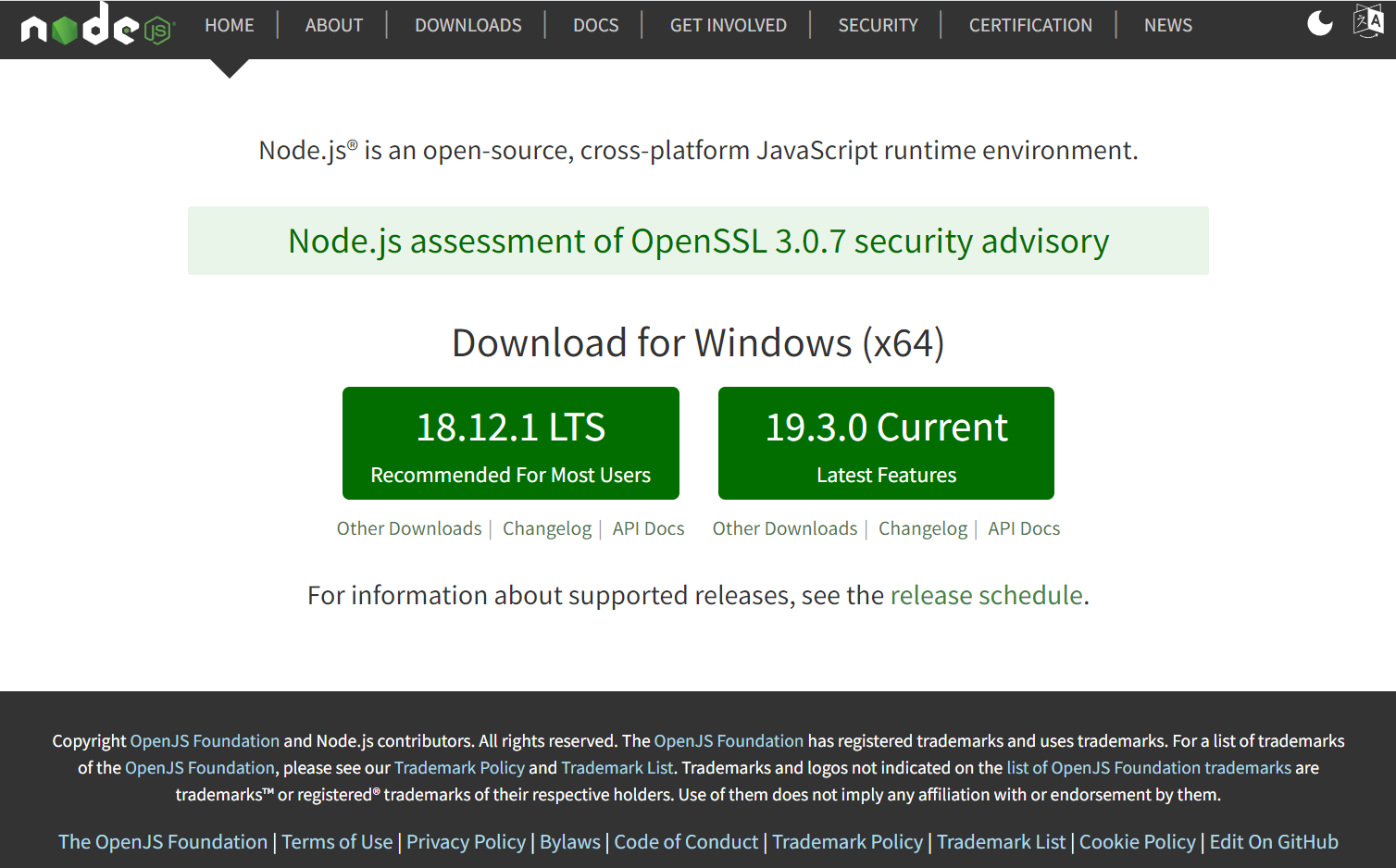The width and height of the screenshot is (1396, 868).
Task: Go to the News section
Action: [x=1167, y=26]
